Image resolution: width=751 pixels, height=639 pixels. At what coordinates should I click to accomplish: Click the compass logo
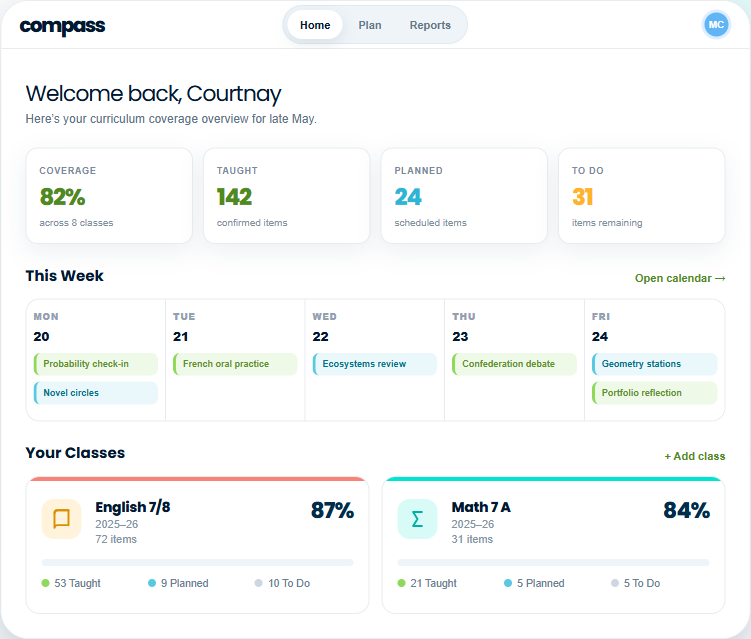click(x=62, y=26)
